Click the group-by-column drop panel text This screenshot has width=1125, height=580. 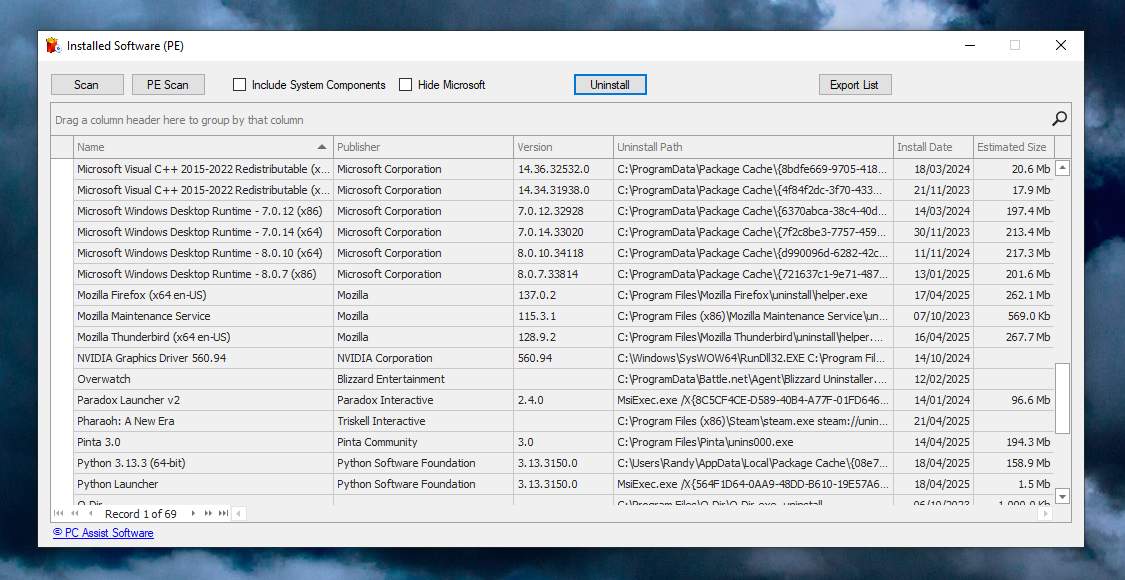179,120
